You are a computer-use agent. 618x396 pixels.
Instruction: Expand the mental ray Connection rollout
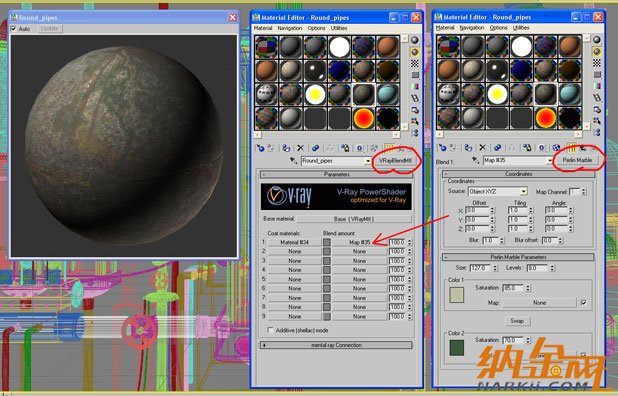tap(336, 345)
